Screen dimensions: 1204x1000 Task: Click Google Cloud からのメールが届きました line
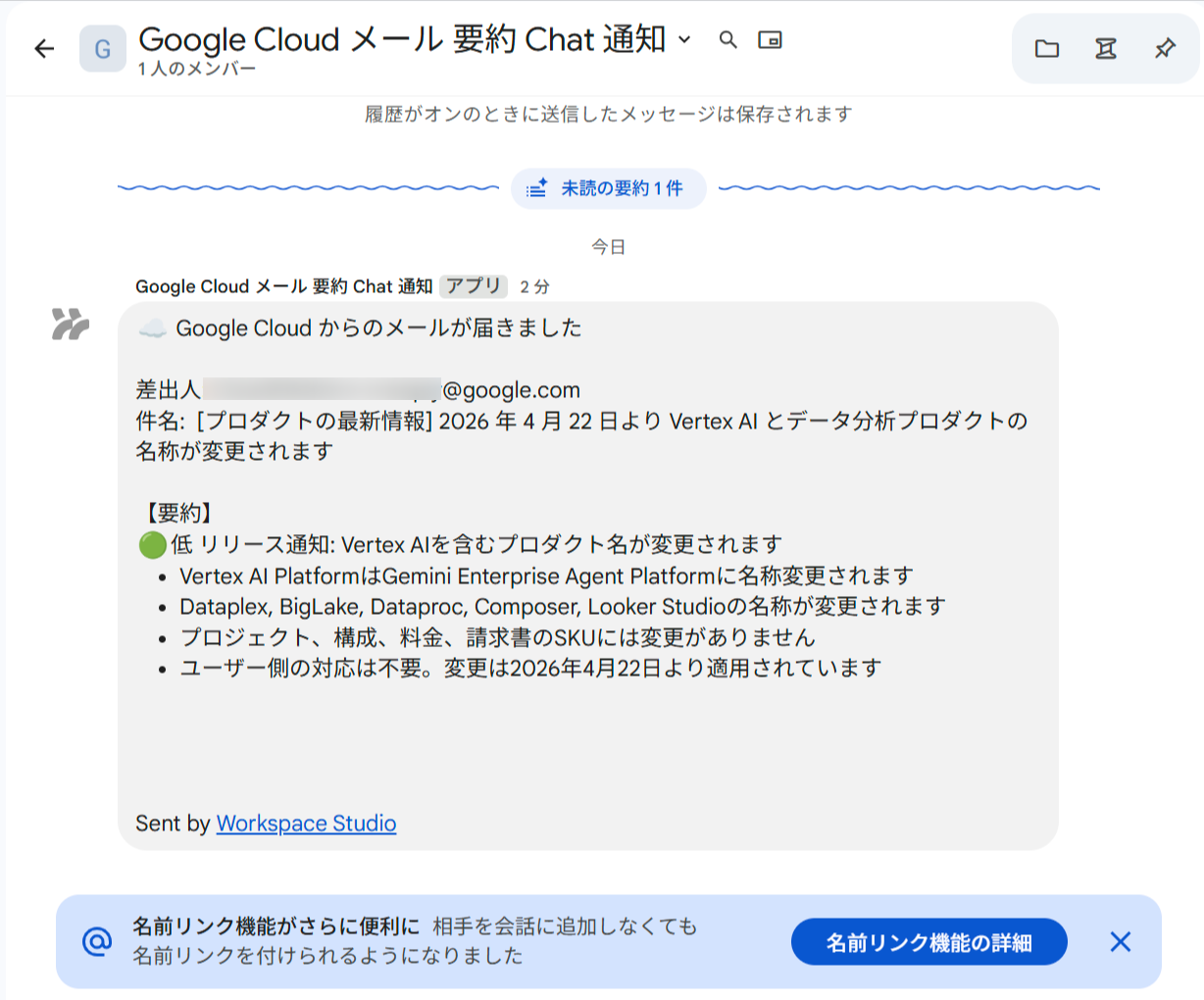pyautogui.click(x=360, y=327)
